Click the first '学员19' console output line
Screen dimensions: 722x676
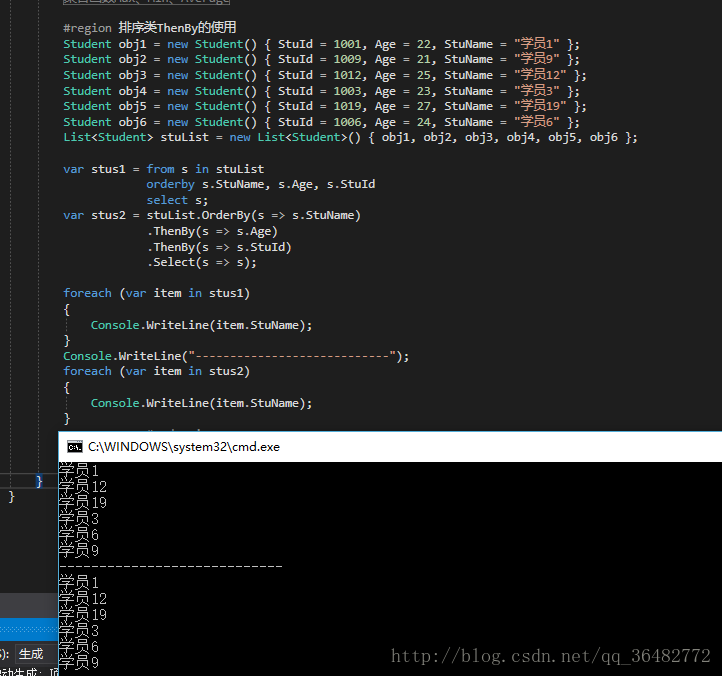pyautogui.click(x=83, y=503)
